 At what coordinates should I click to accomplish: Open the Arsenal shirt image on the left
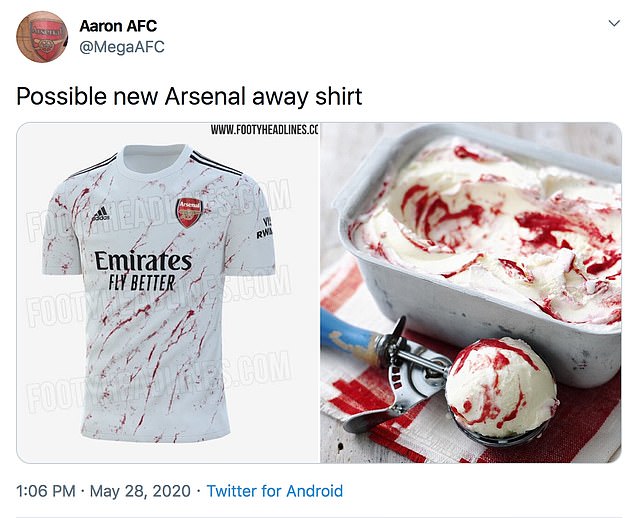pos(168,293)
